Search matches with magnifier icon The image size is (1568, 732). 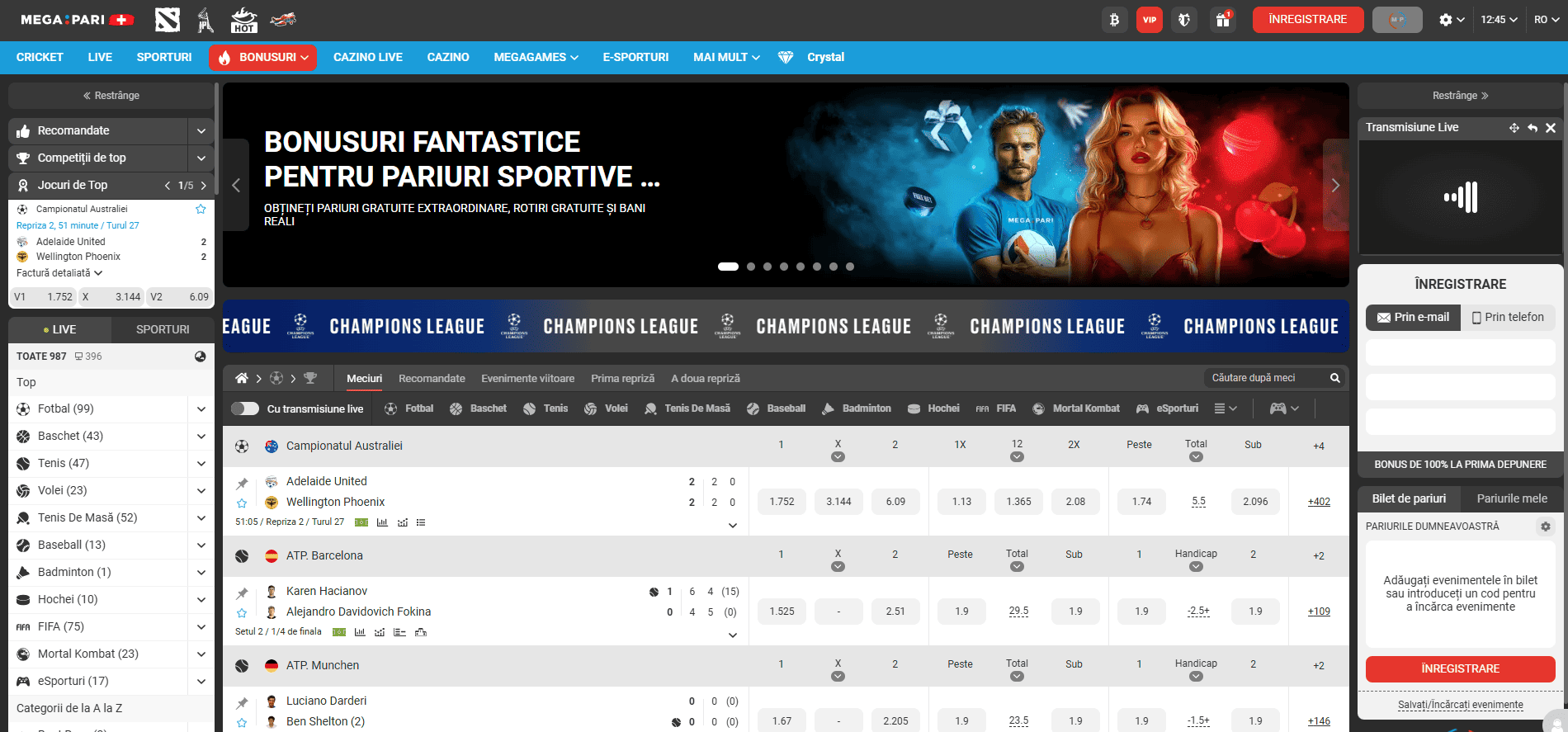tap(1334, 378)
